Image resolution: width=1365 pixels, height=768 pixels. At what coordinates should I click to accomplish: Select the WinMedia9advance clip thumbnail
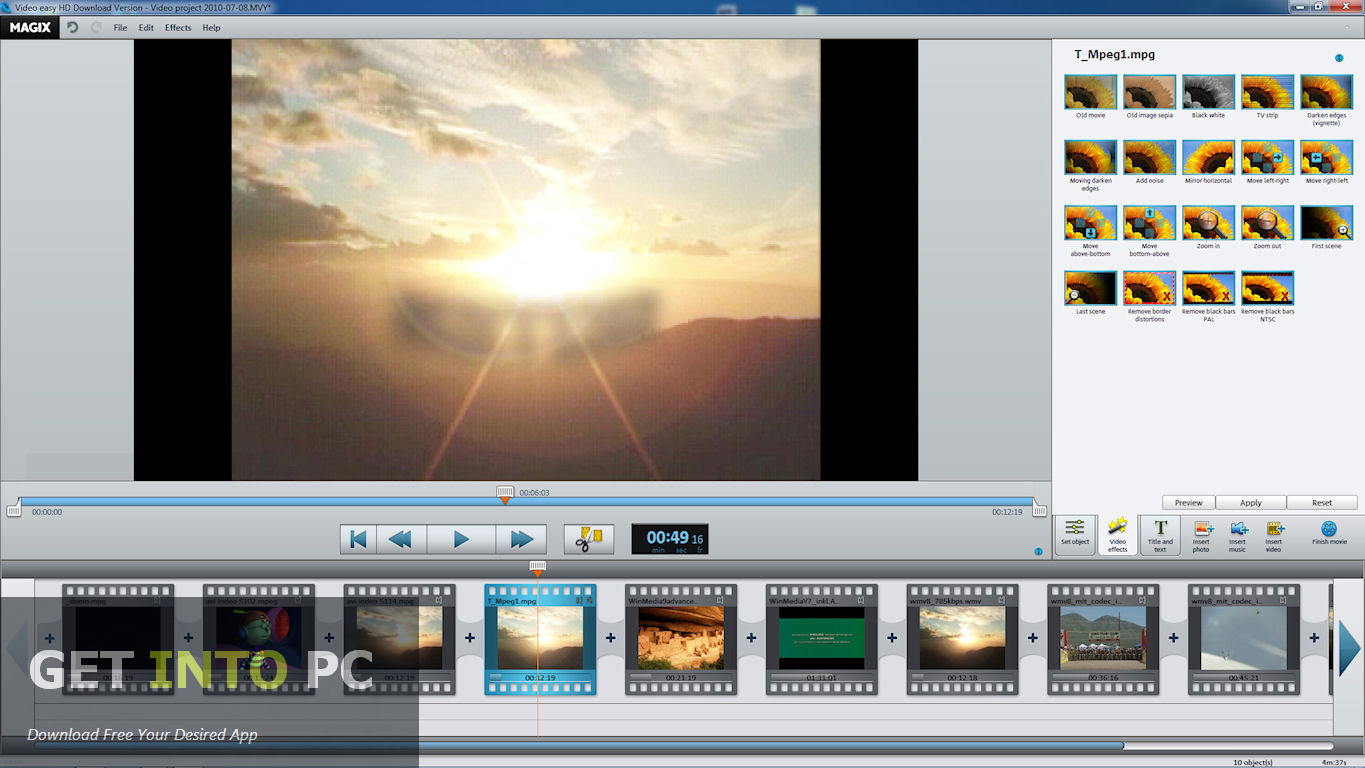tap(681, 637)
